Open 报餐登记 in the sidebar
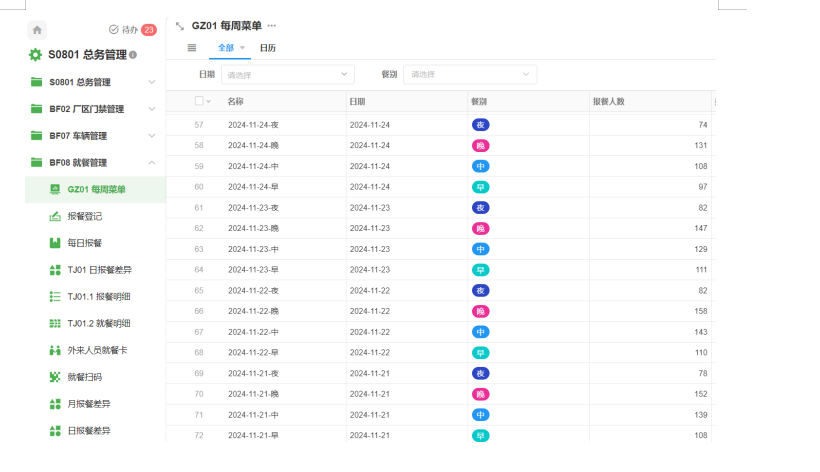Screen dimensions: 820x472 pos(84,216)
